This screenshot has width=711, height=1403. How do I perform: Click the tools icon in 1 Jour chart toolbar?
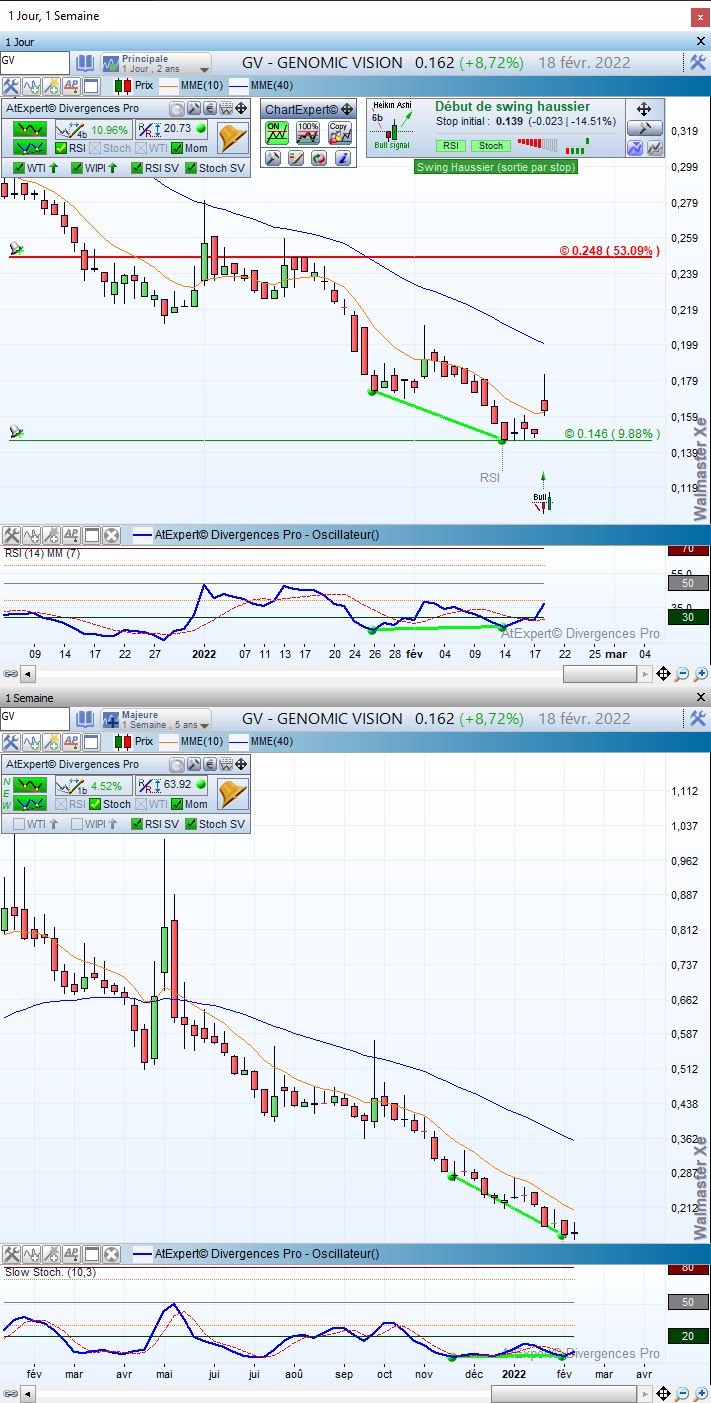coord(11,87)
